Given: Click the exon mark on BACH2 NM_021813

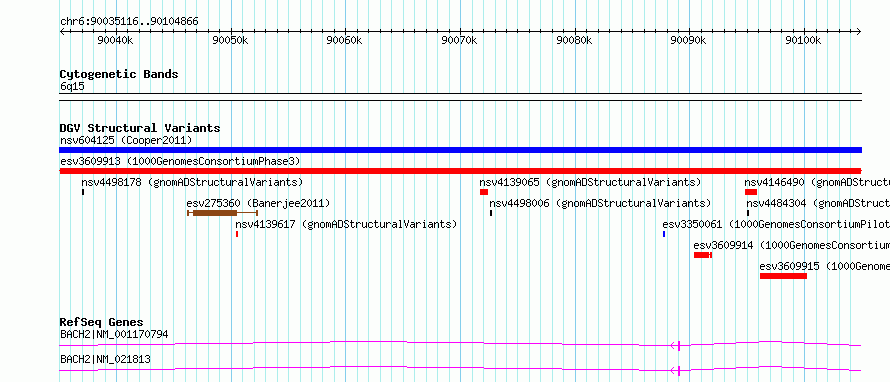Looking at the screenshot, I should (679, 371).
